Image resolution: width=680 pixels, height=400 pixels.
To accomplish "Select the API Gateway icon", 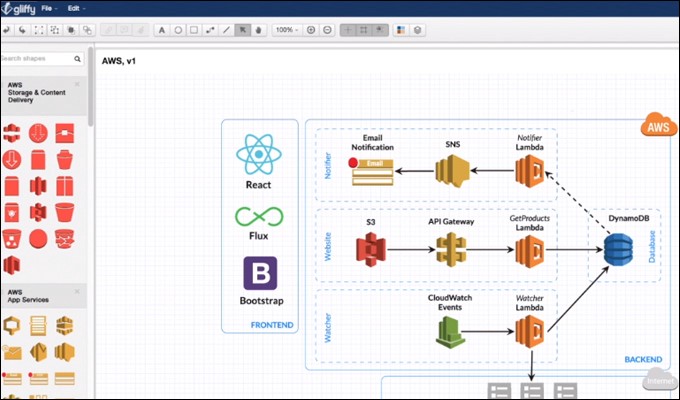I will [451, 249].
